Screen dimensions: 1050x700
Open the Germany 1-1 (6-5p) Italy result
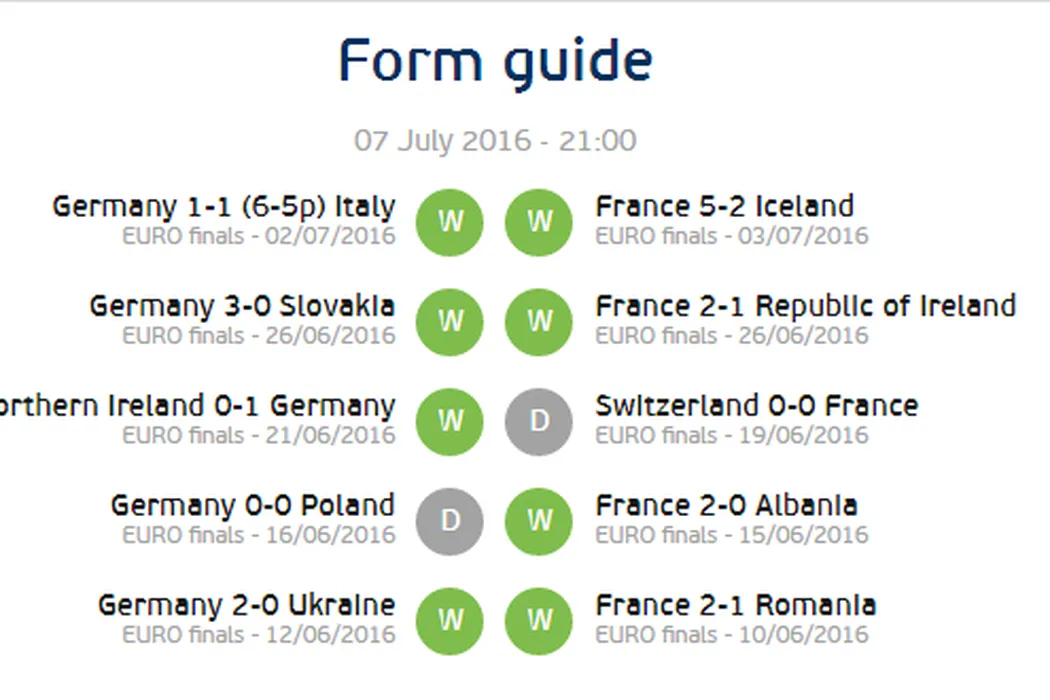[223, 207]
